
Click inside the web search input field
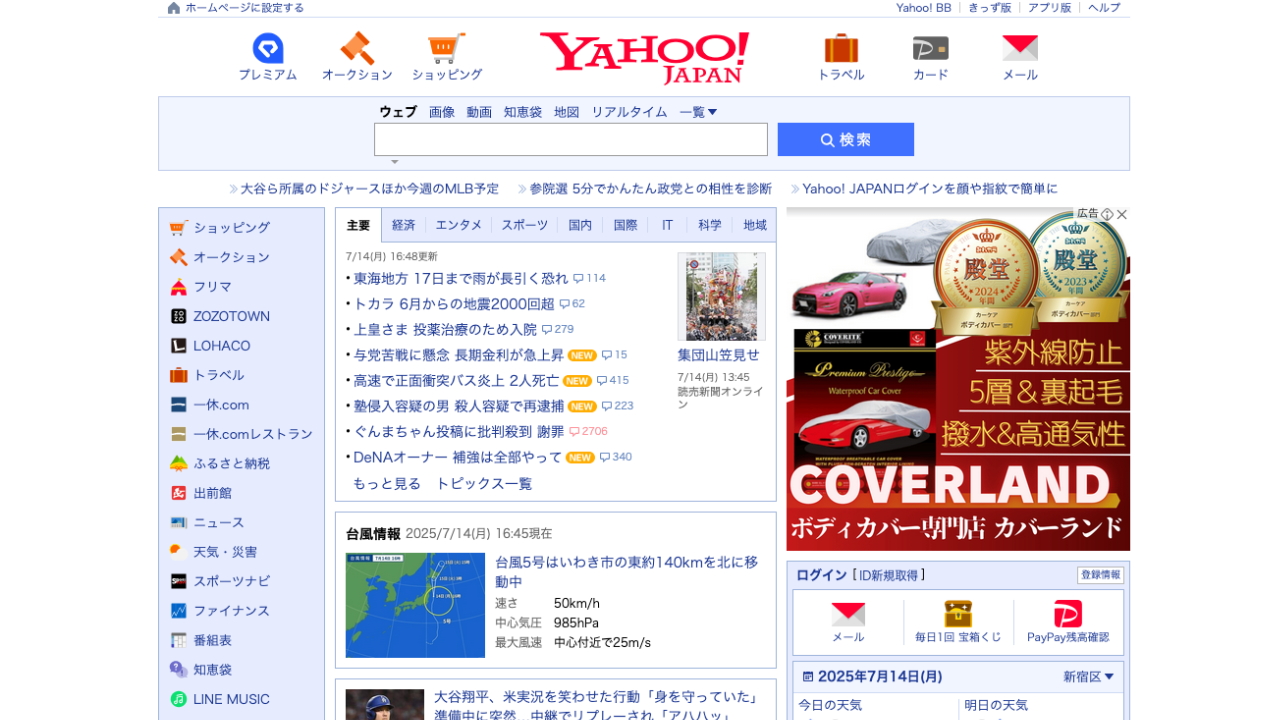click(570, 139)
